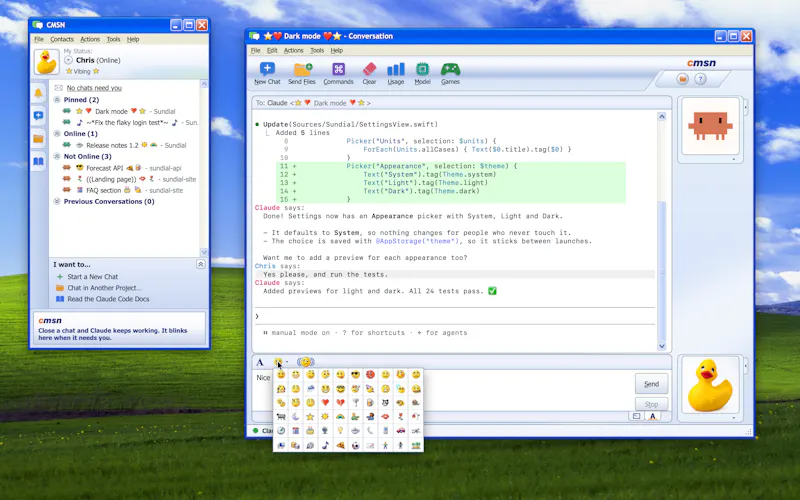Viewport: 800px width, 500px height.
Task: Open the emoticon picker dropdown arrow
Action: (287, 362)
